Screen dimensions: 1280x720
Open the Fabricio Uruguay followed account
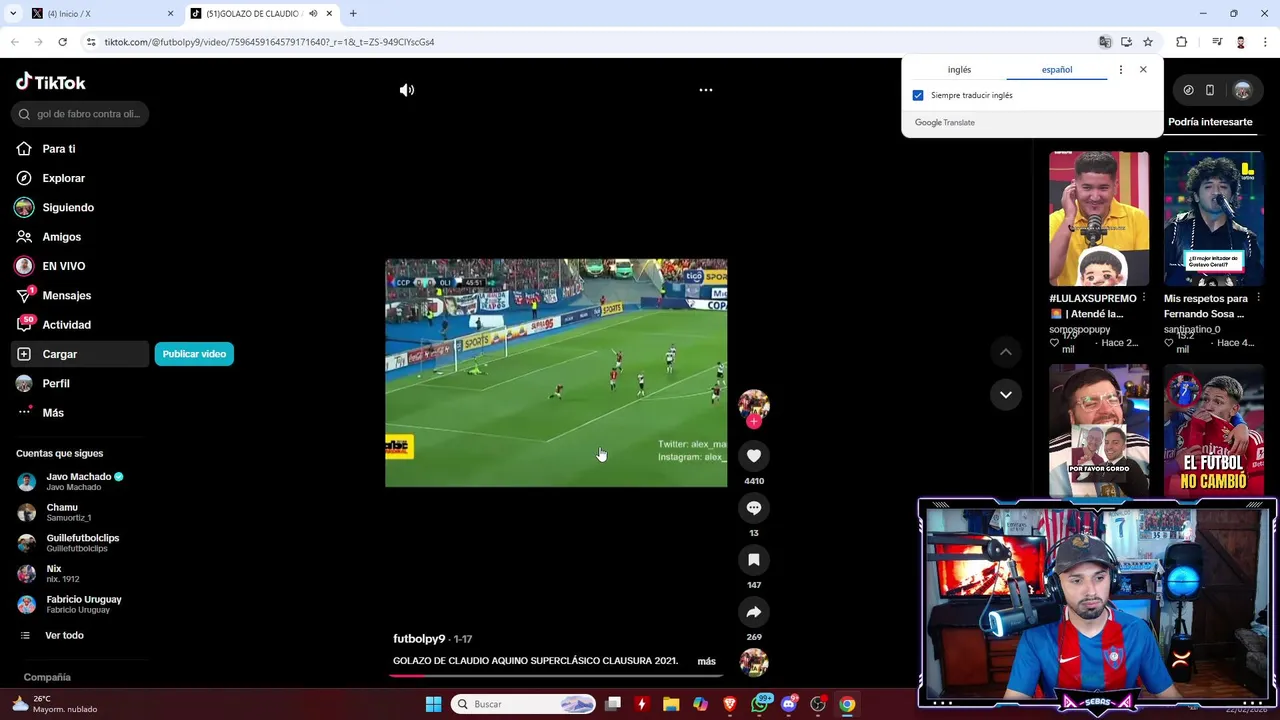coord(80,604)
